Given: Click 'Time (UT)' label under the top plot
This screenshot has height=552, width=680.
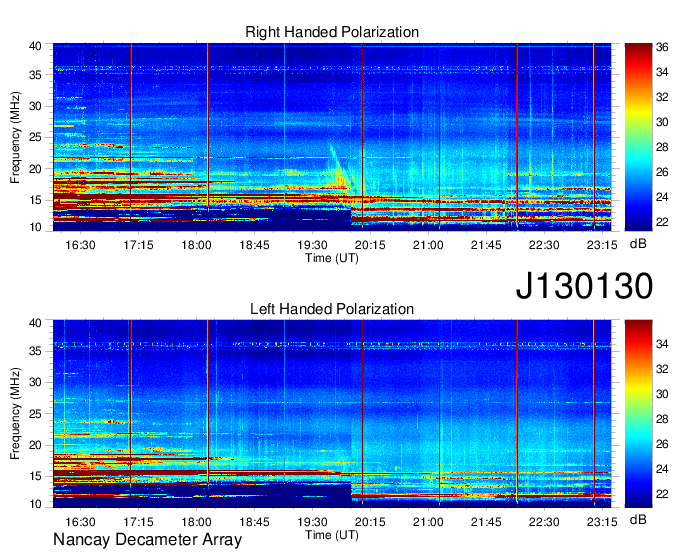Looking at the screenshot, I should coord(332,258).
